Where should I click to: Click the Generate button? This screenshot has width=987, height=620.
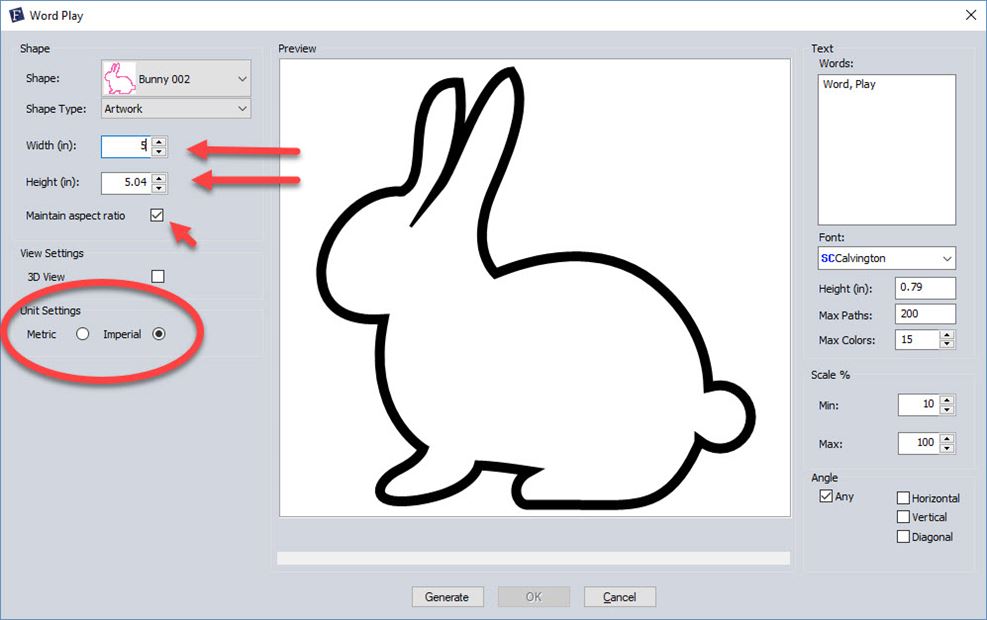[447, 596]
